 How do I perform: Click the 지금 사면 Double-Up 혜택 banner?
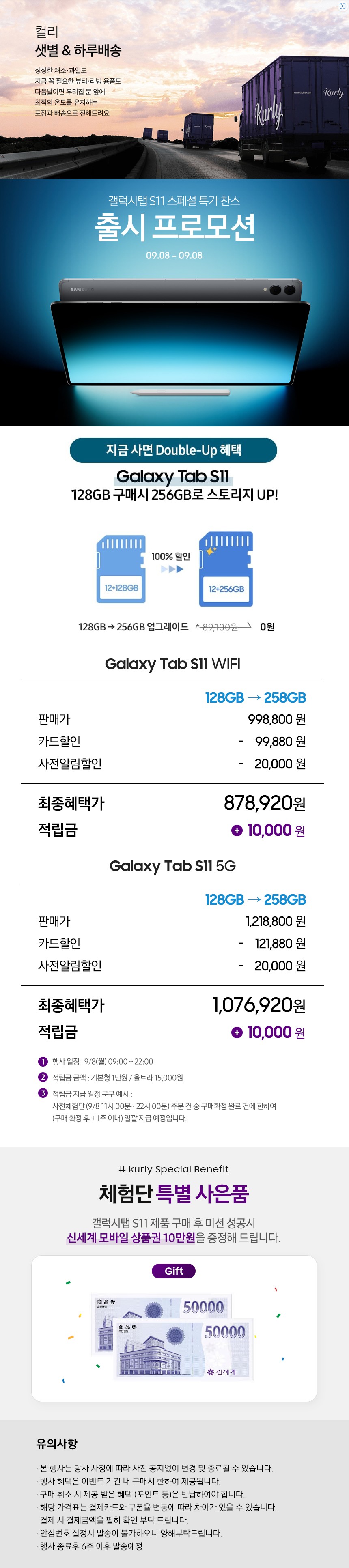coord(174,450)
